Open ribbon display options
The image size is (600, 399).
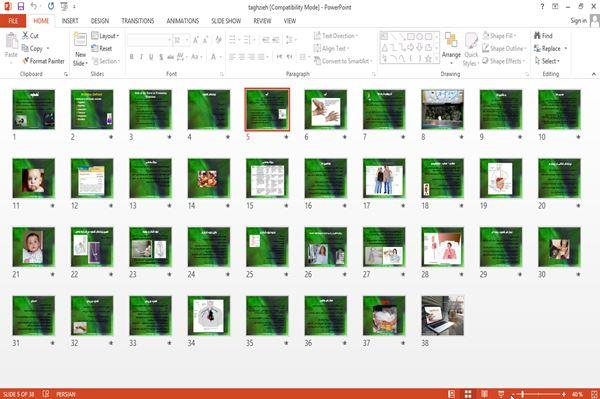[x=555, y=7]
